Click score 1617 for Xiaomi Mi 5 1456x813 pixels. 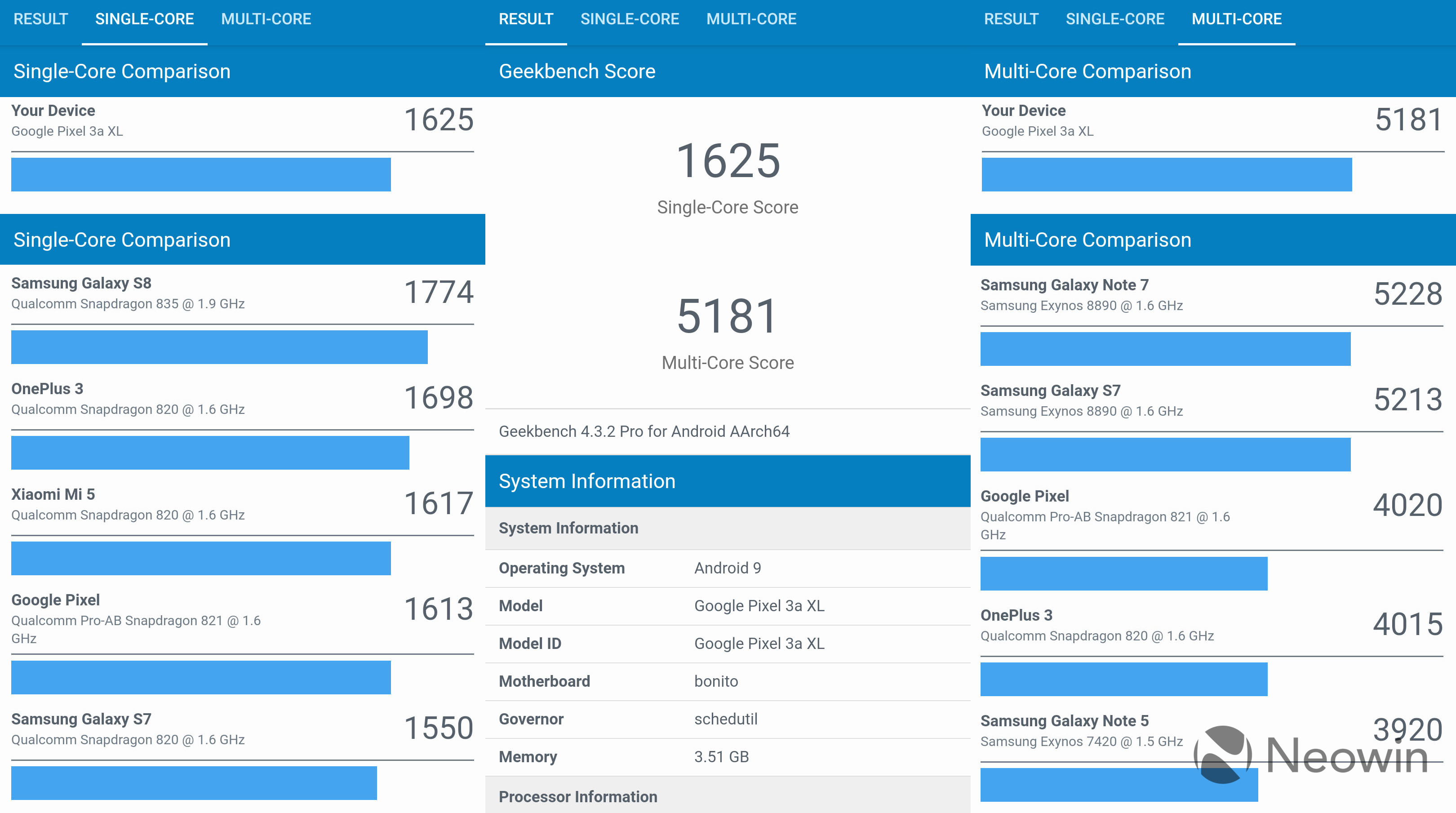(439, 504)
